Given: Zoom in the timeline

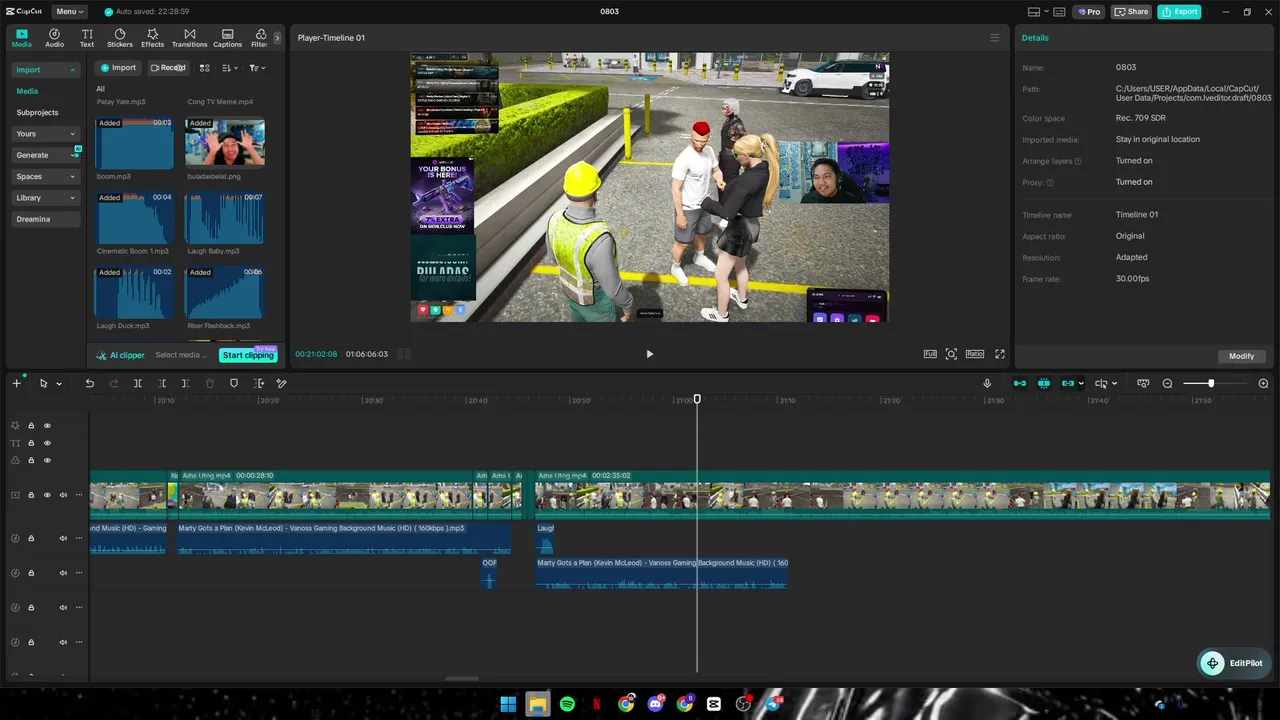Looking at the screenshot, I should pos(1263,384).
